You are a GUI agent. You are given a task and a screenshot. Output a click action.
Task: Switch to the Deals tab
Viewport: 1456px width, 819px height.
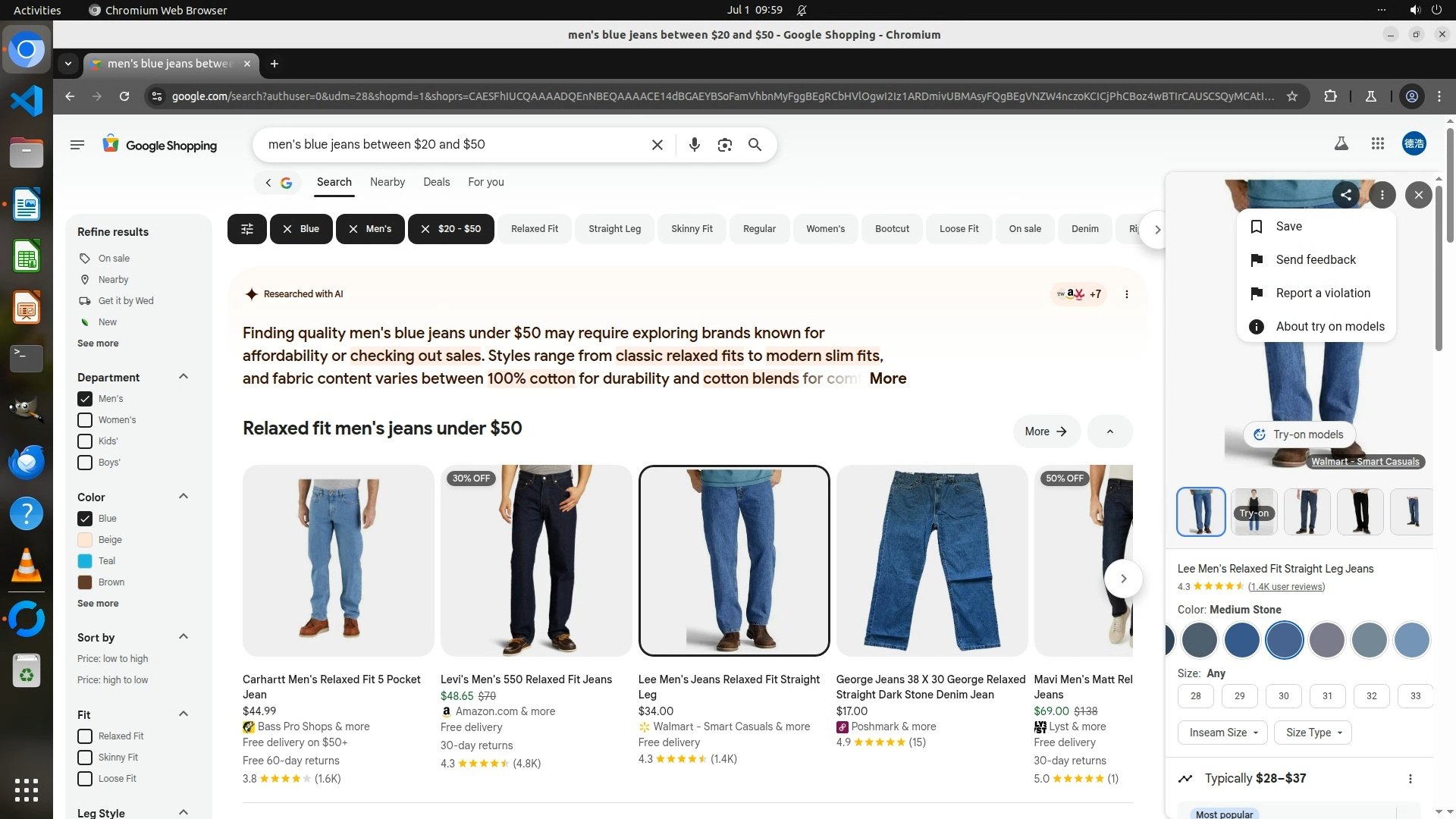436,182
